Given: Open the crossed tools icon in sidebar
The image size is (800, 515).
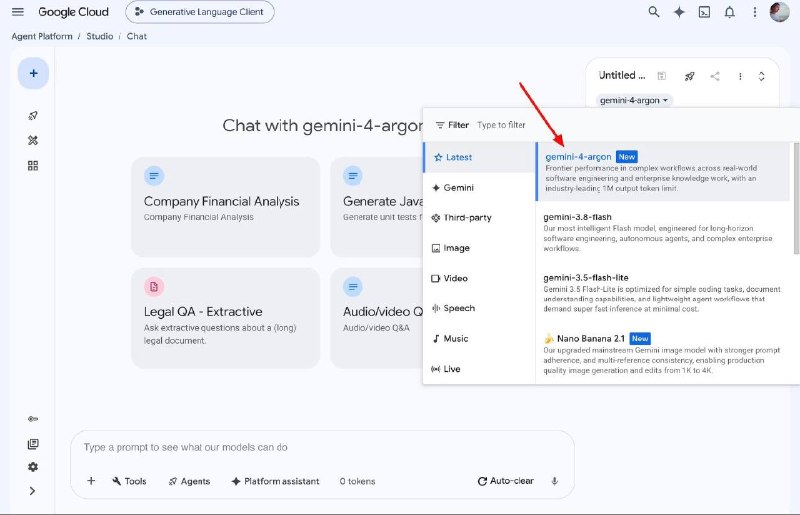Looking at the screenshot, I should tap(33, 140).
